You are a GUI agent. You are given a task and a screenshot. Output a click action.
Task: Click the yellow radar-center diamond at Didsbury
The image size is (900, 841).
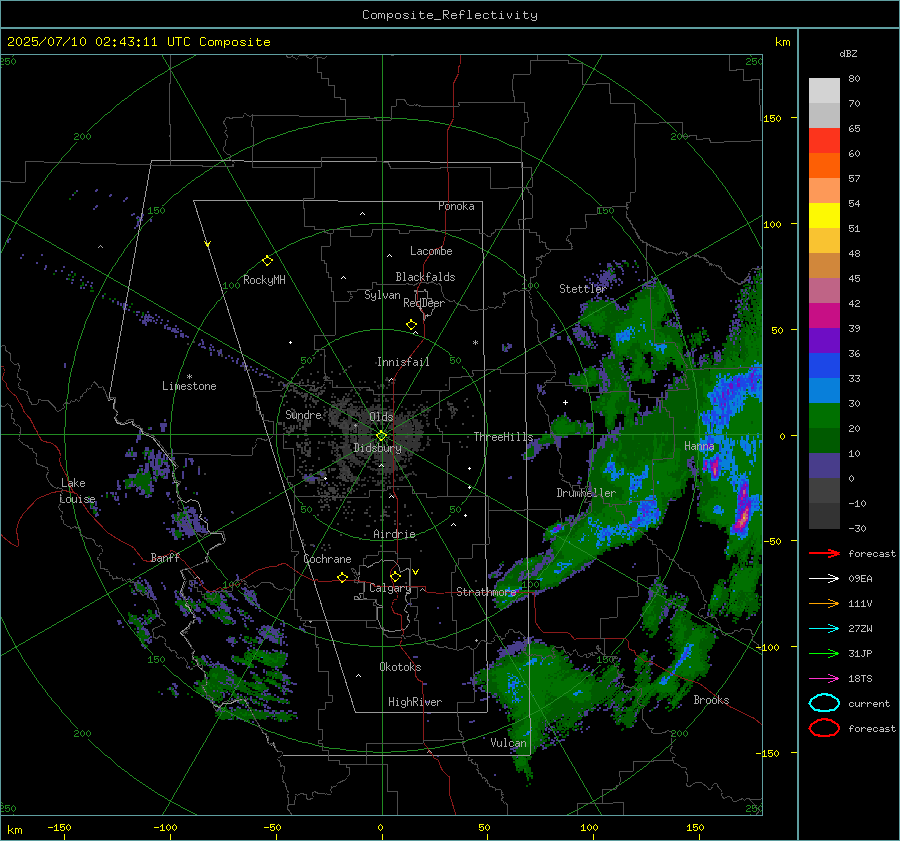tap(381, 436)
